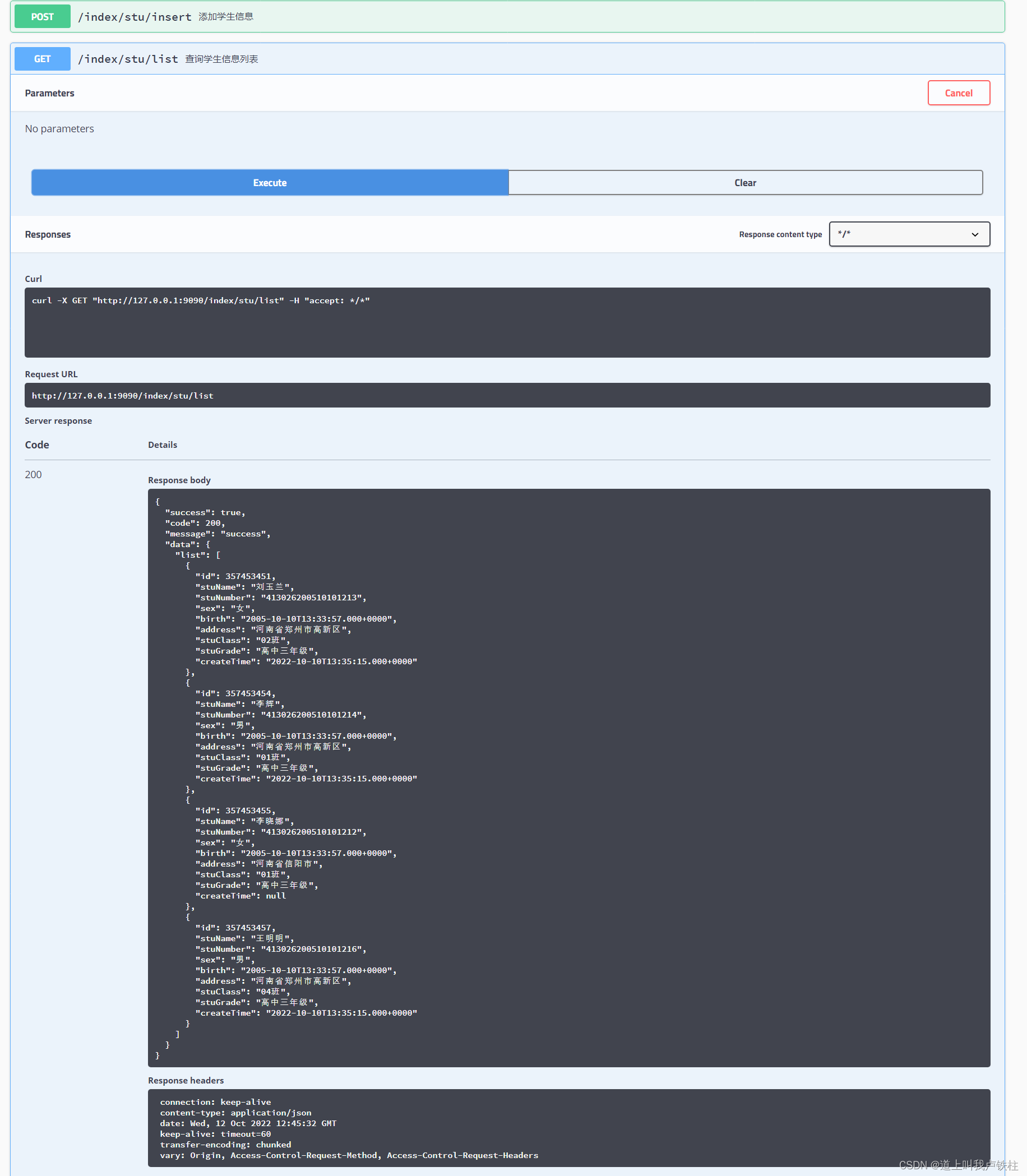This screenshot has height=1176, width=1027.
Task: Cancel the try-it-out mode
Action: [958, 93]
